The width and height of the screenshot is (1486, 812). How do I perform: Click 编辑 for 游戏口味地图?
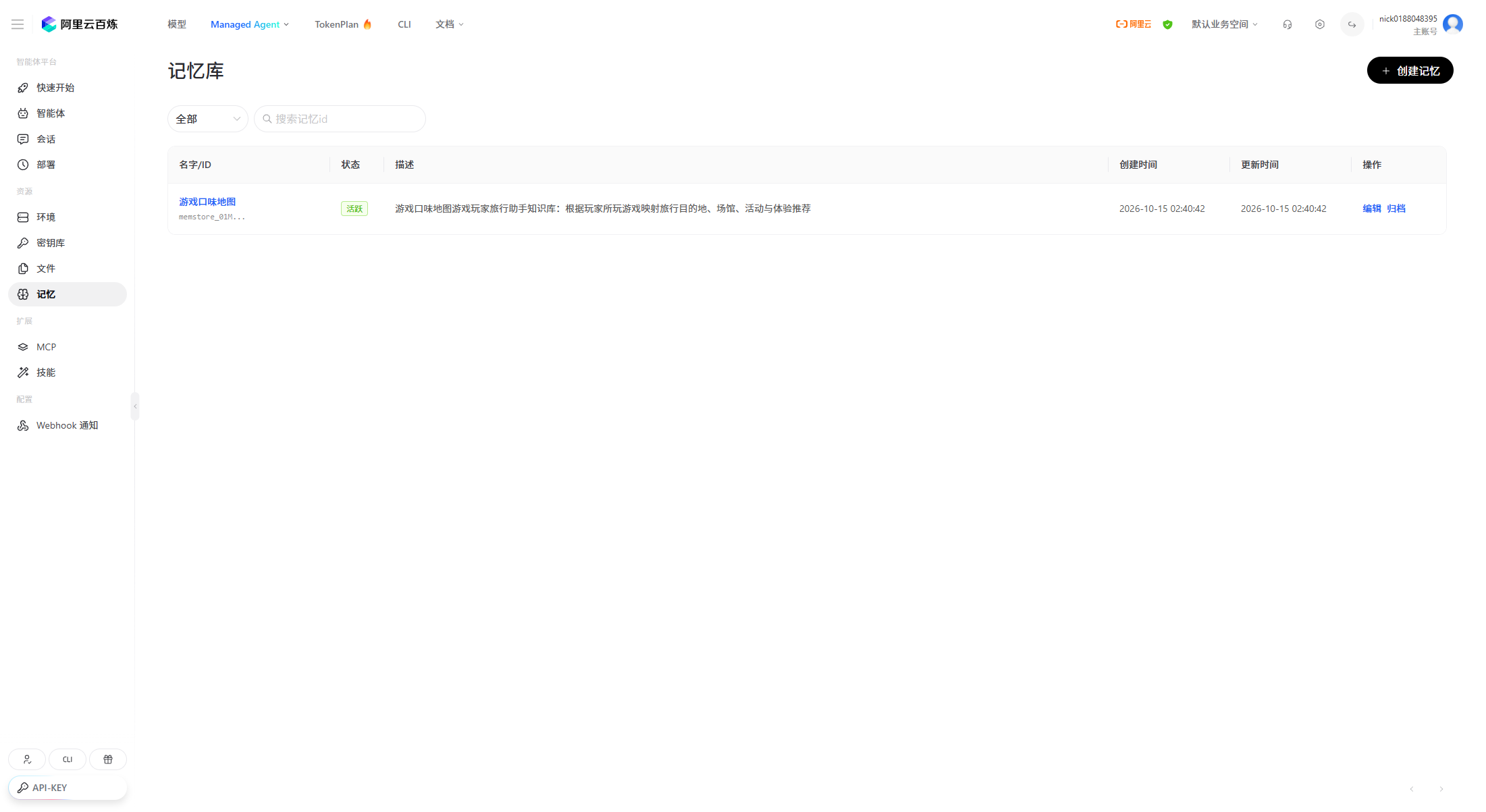coord(1372,209)
